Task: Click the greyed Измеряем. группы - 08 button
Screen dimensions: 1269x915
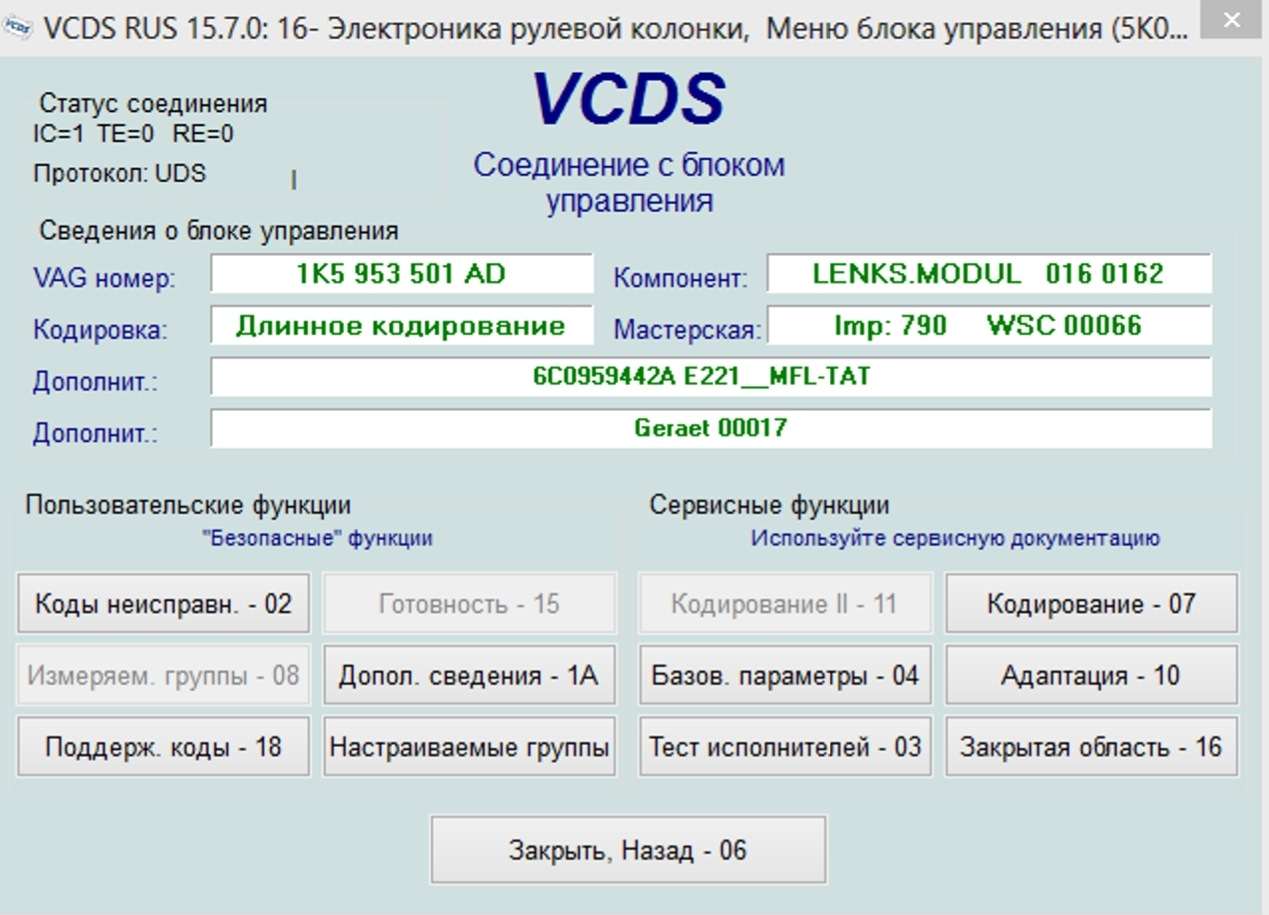Action: pyautogui.click(x=163, y=676)
